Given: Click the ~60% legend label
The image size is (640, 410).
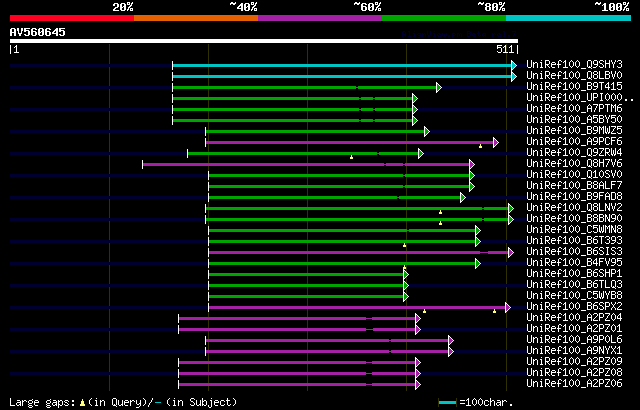Looking at the screenshot, I should (x=367, y=7).
